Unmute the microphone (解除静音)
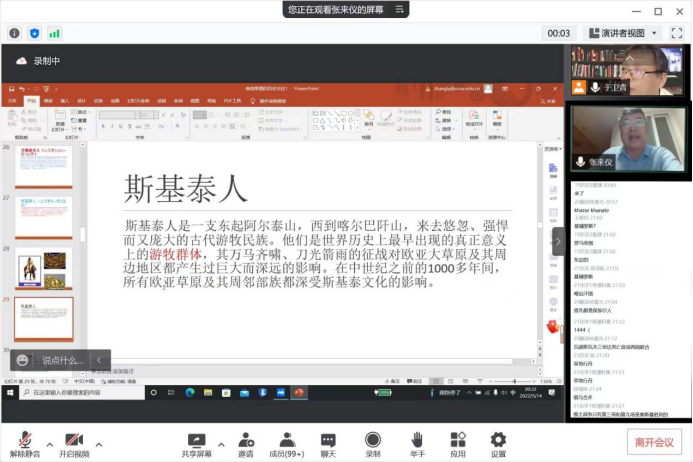The image size is (693, 462). [x=23, y=442]
